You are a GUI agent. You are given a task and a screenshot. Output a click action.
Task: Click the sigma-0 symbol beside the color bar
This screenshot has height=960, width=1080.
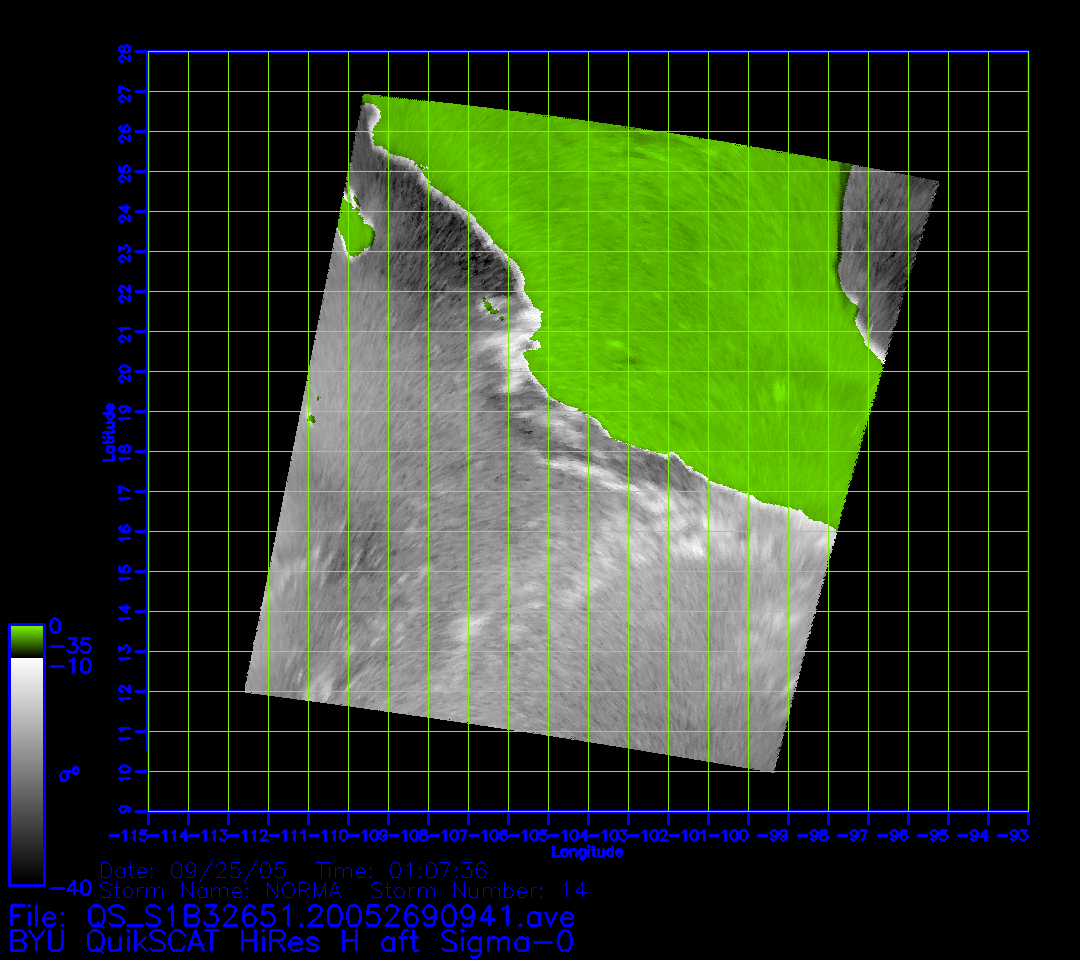coord(71,773)
